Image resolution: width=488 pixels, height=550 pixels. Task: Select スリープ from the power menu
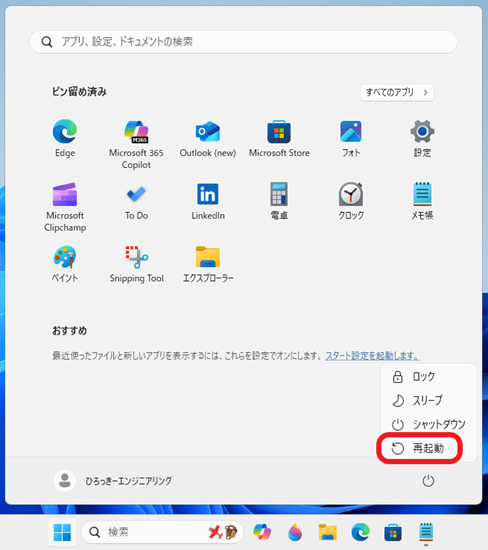(x=428, y=401)
